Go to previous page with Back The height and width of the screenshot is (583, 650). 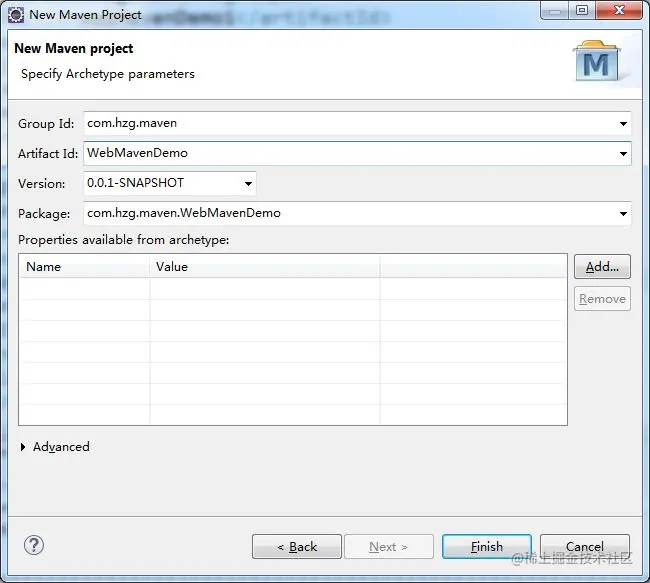(297, 547)
